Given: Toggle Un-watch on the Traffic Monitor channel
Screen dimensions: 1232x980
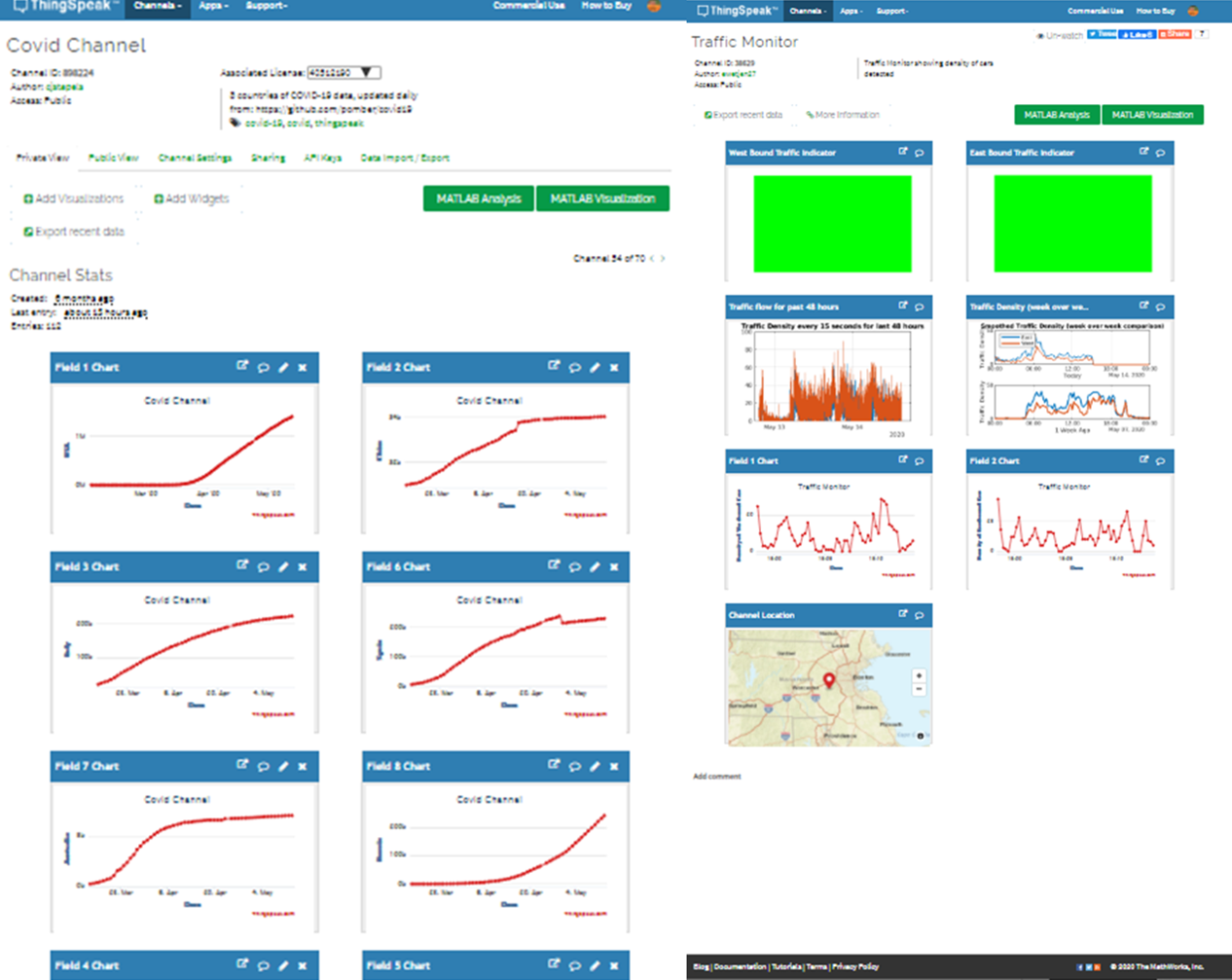Looking at the screenshot, I should point(1066,33).
